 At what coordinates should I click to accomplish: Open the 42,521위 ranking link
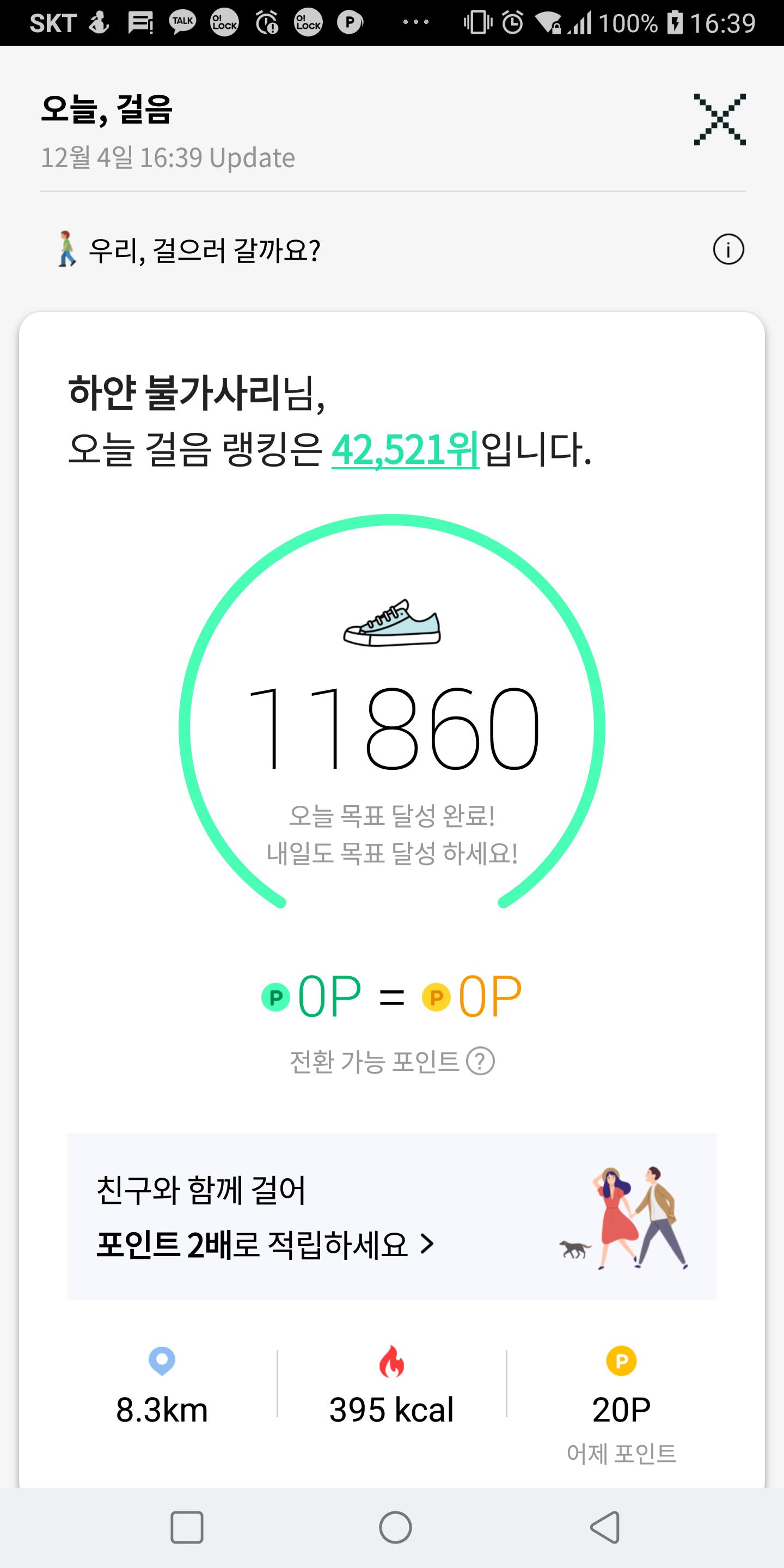click(x=405, y=450)
